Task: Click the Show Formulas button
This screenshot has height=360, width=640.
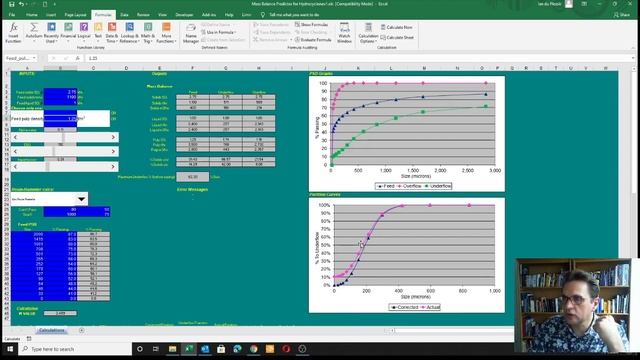Action: coord(311,25)
